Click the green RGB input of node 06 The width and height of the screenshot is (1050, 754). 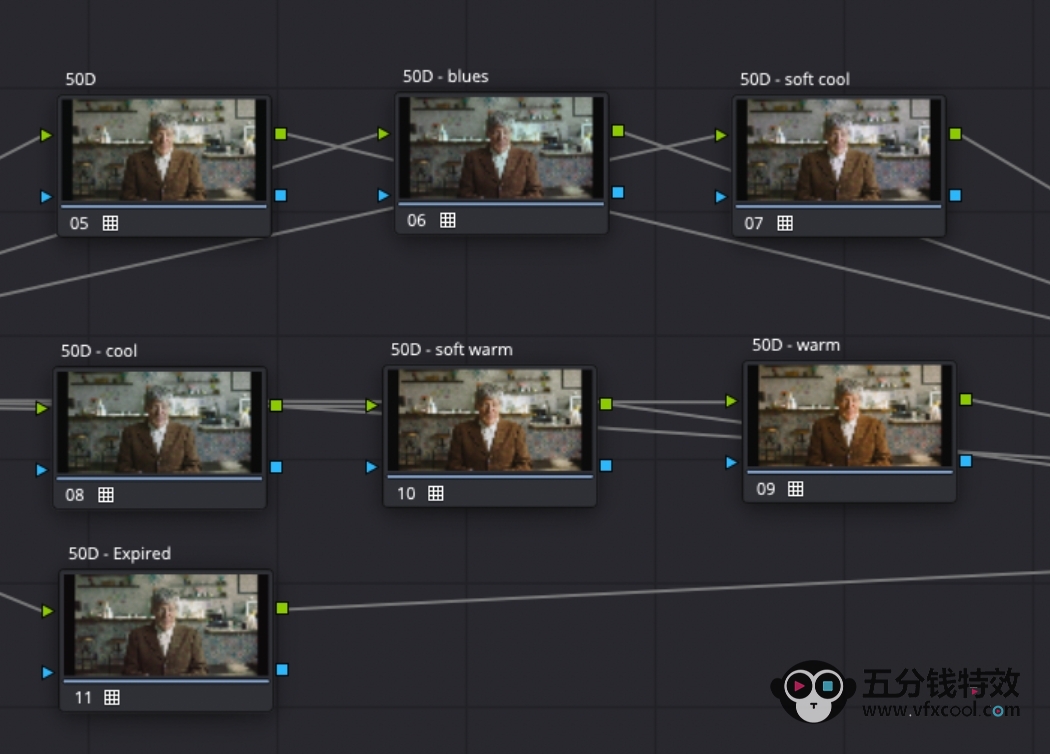(383, 133)
